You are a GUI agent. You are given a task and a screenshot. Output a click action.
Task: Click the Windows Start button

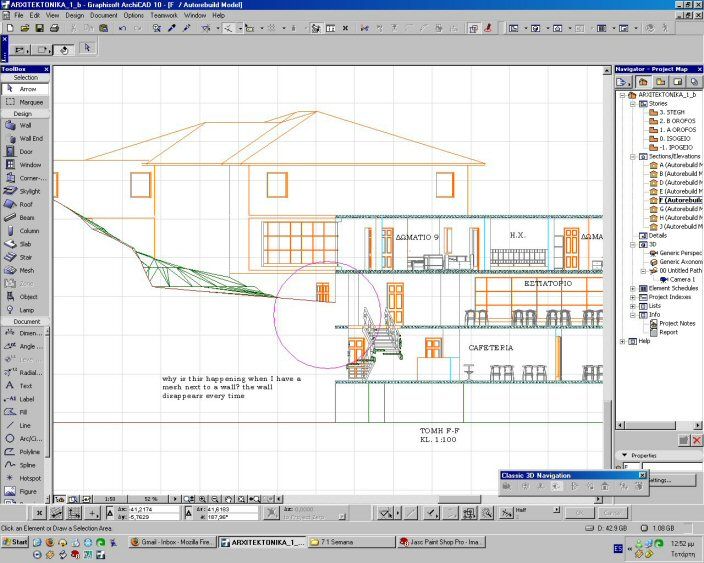pos(15,541)
